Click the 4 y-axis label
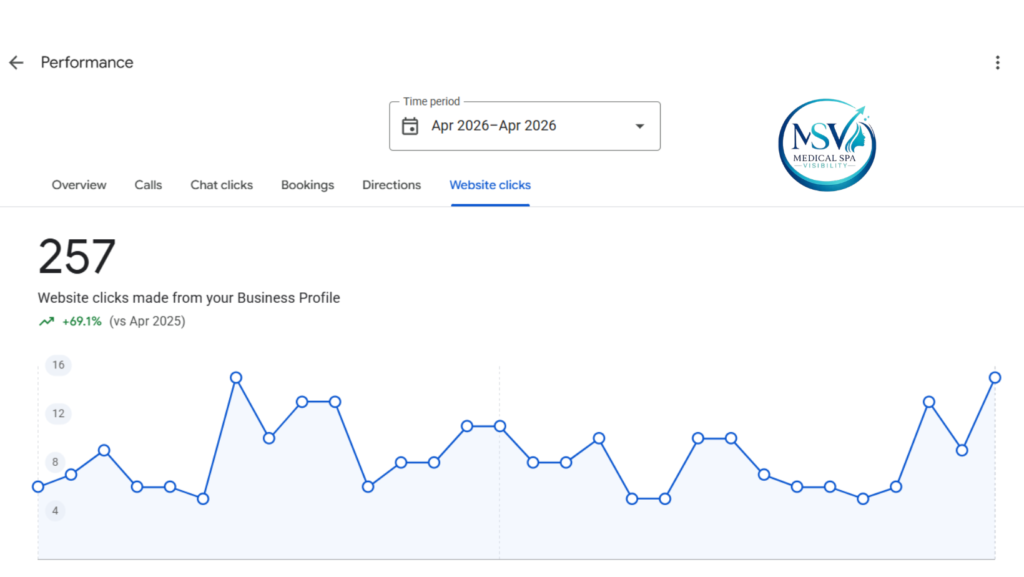1024x577 pixels. click(x=55, y=510)
